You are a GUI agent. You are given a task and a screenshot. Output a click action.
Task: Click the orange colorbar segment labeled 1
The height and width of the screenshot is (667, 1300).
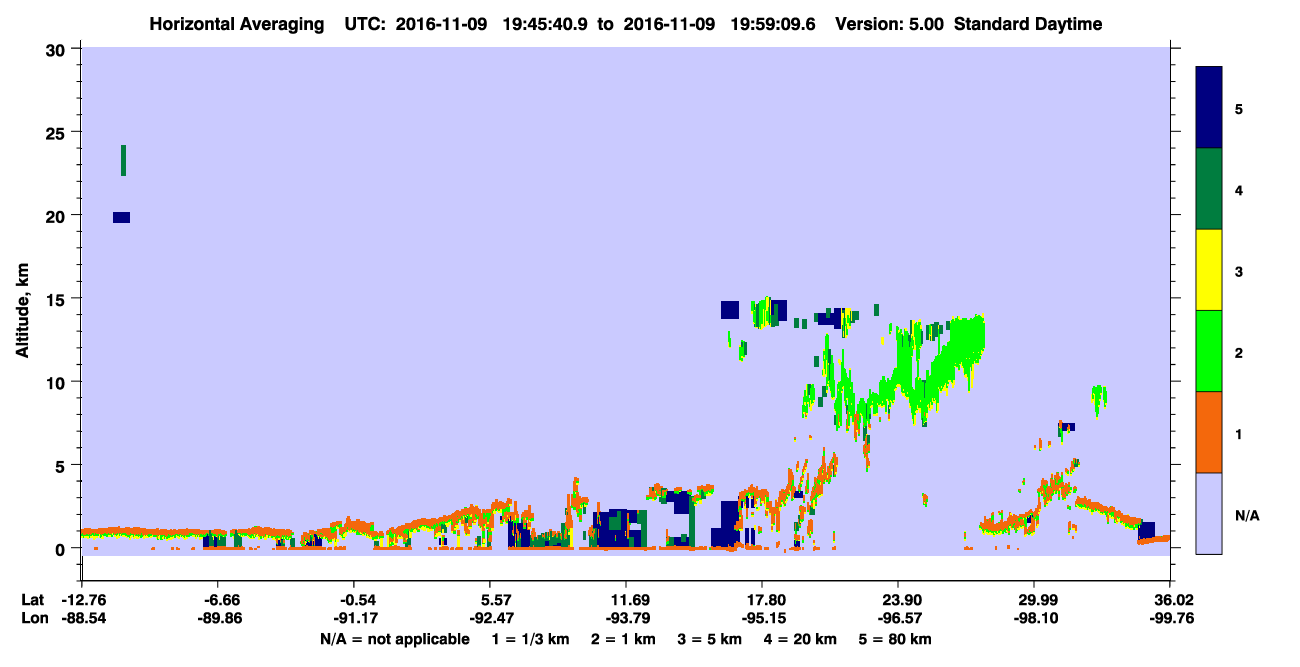coord(1209,432)
